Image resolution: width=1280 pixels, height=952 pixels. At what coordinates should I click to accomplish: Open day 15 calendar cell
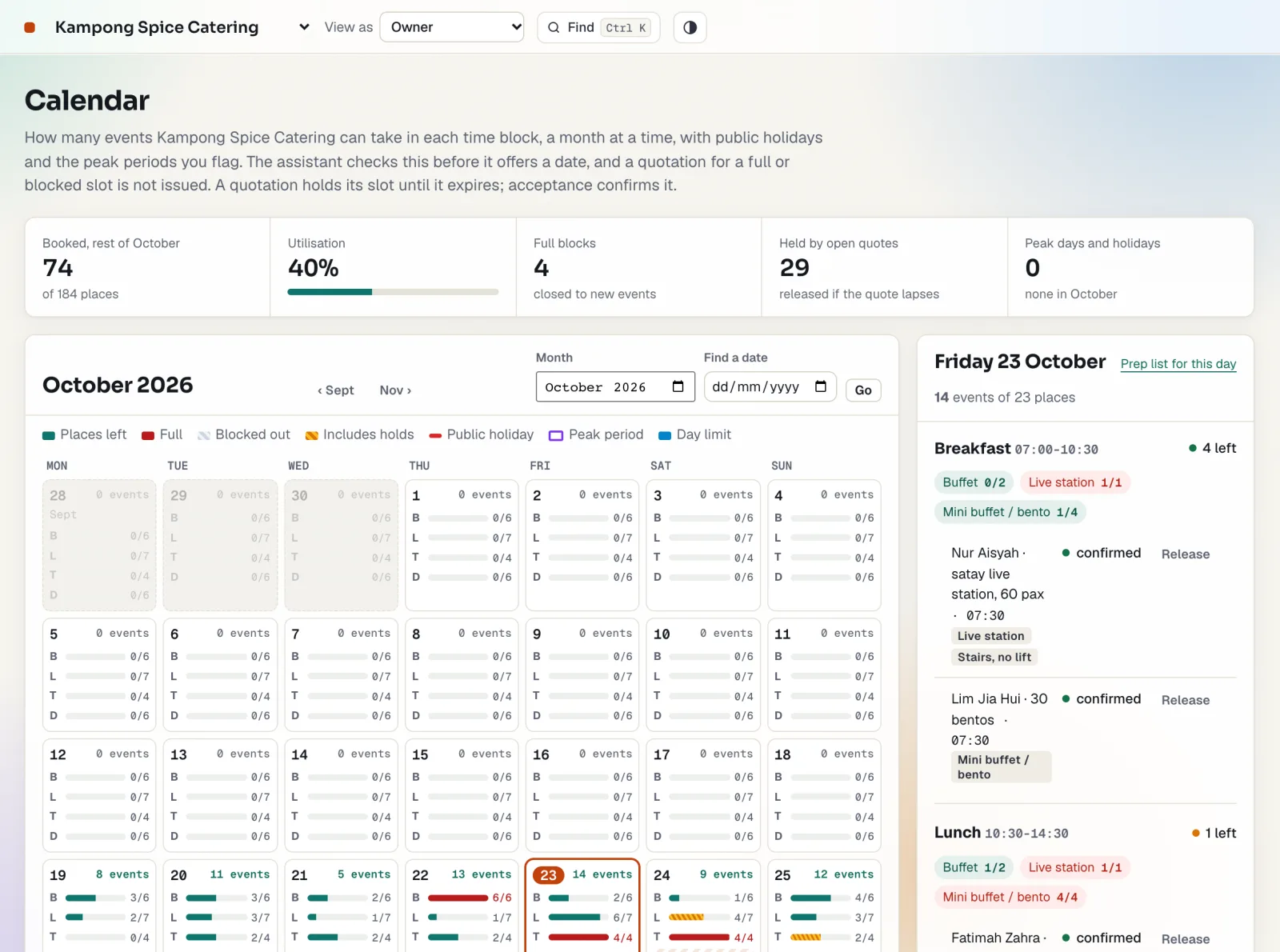coord(462,795)
